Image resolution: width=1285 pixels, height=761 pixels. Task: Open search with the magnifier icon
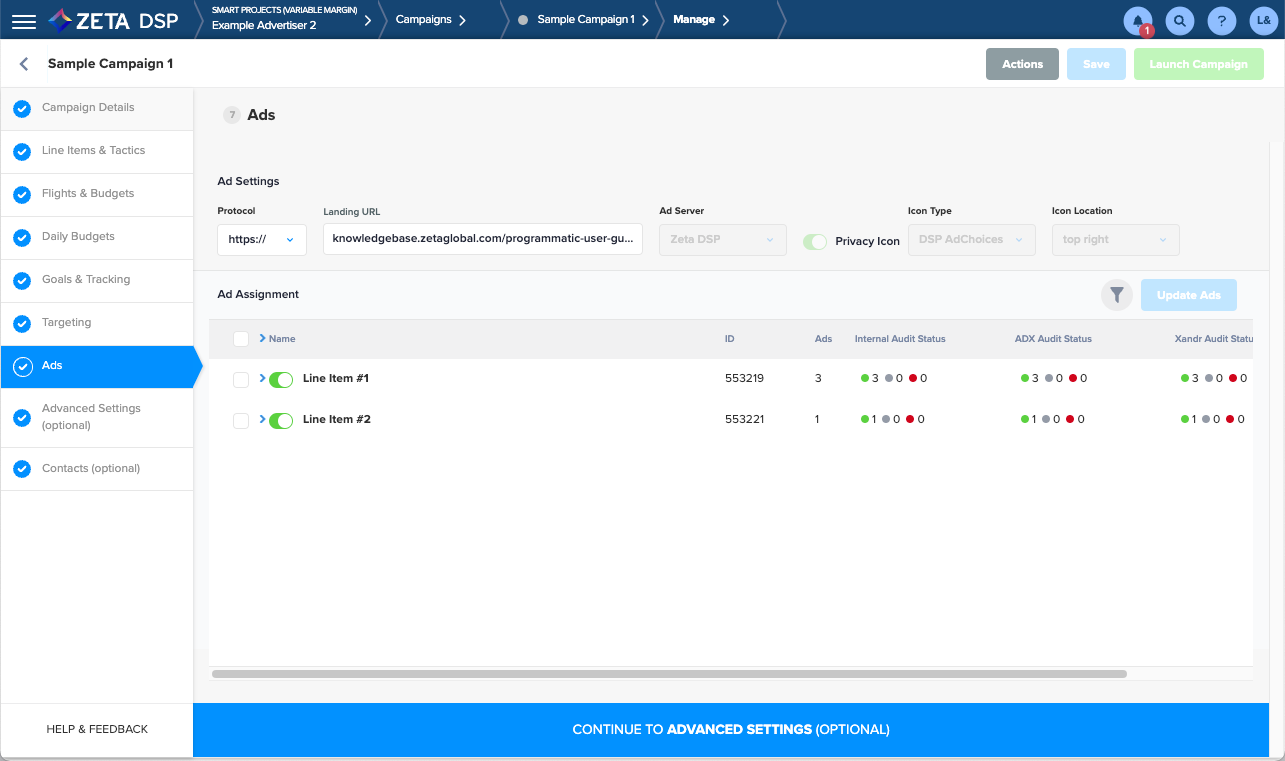1180,21
